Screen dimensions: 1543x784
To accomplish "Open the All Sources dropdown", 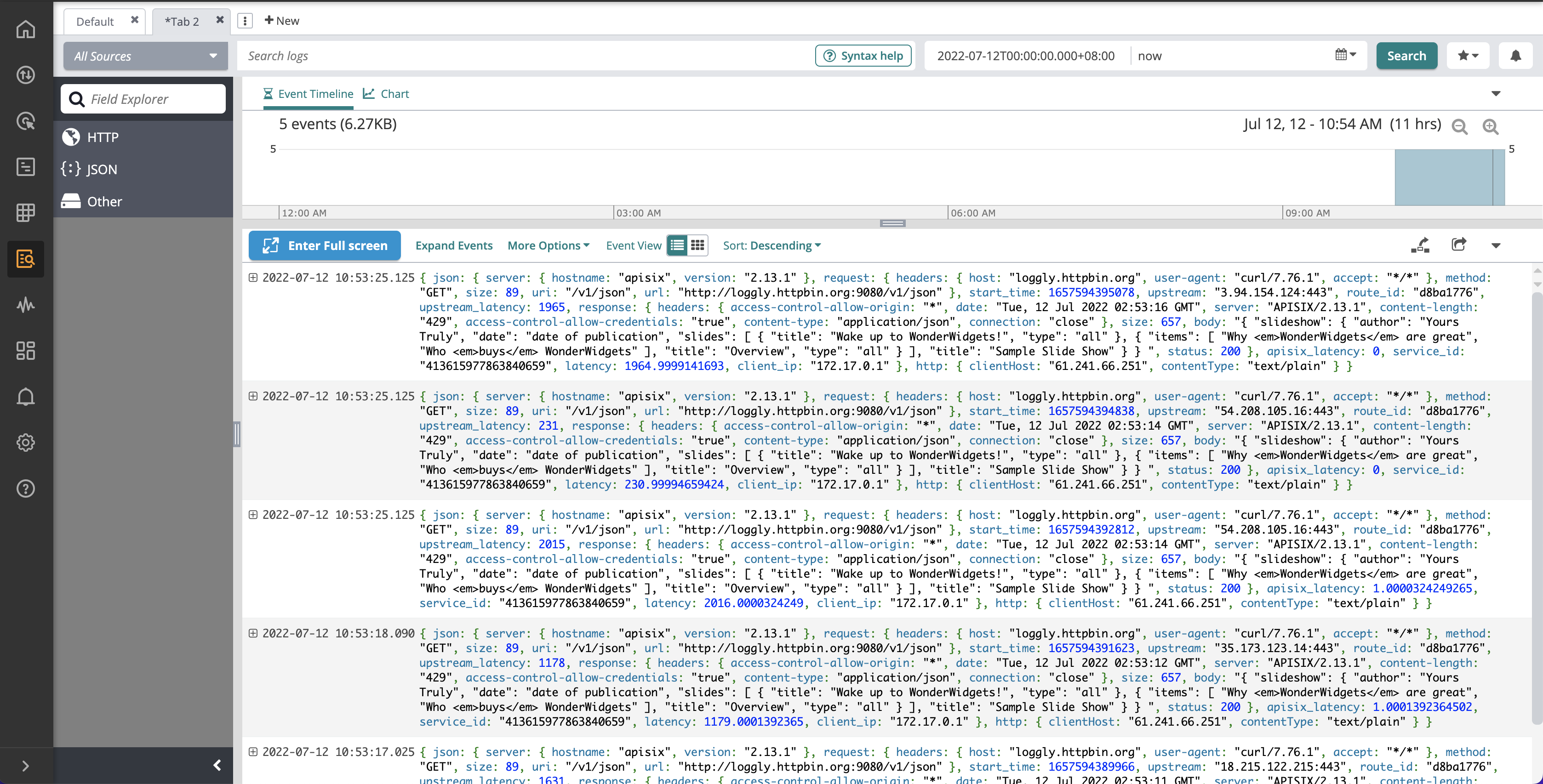I will point(146,56).
